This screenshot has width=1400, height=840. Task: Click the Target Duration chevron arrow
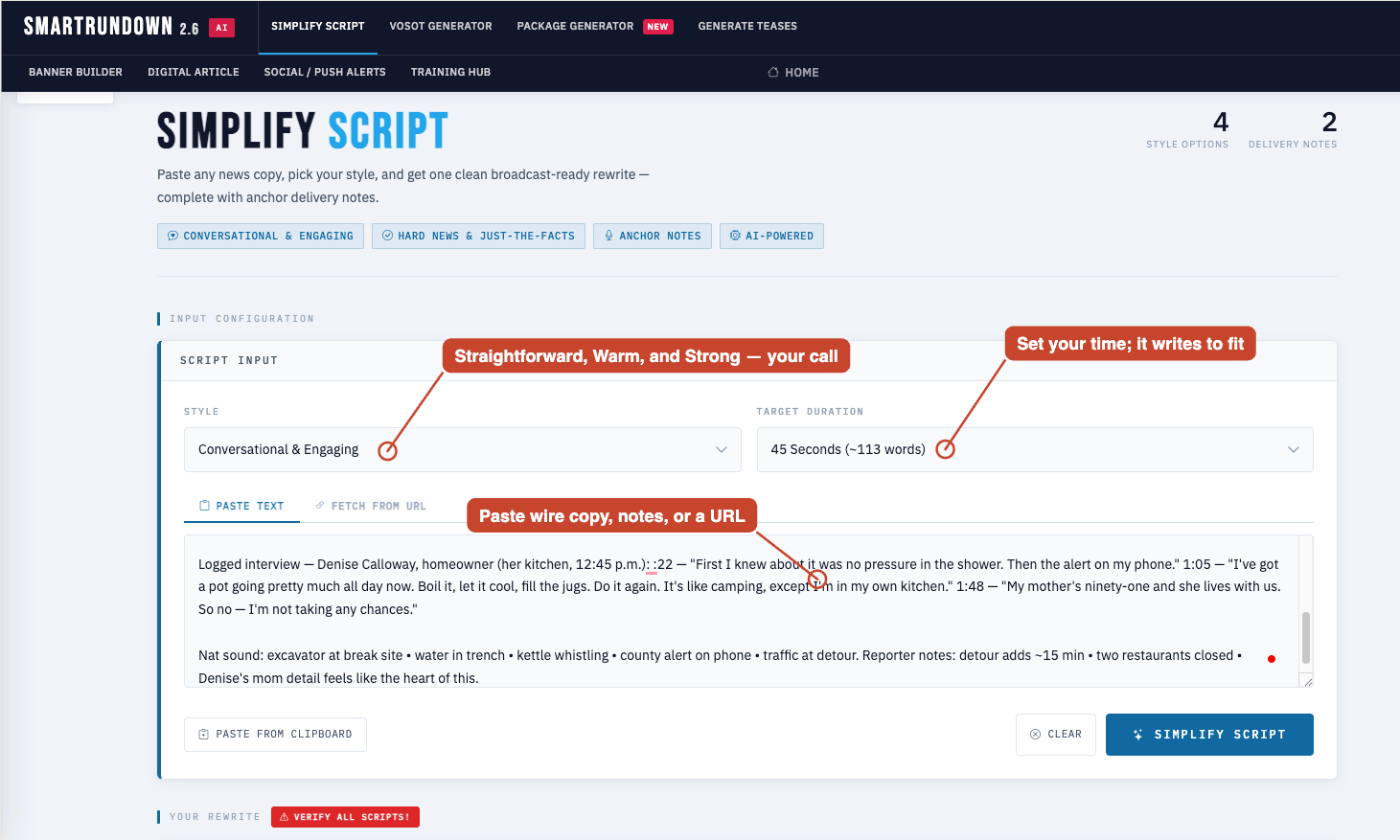click(x=1294, y=449)
